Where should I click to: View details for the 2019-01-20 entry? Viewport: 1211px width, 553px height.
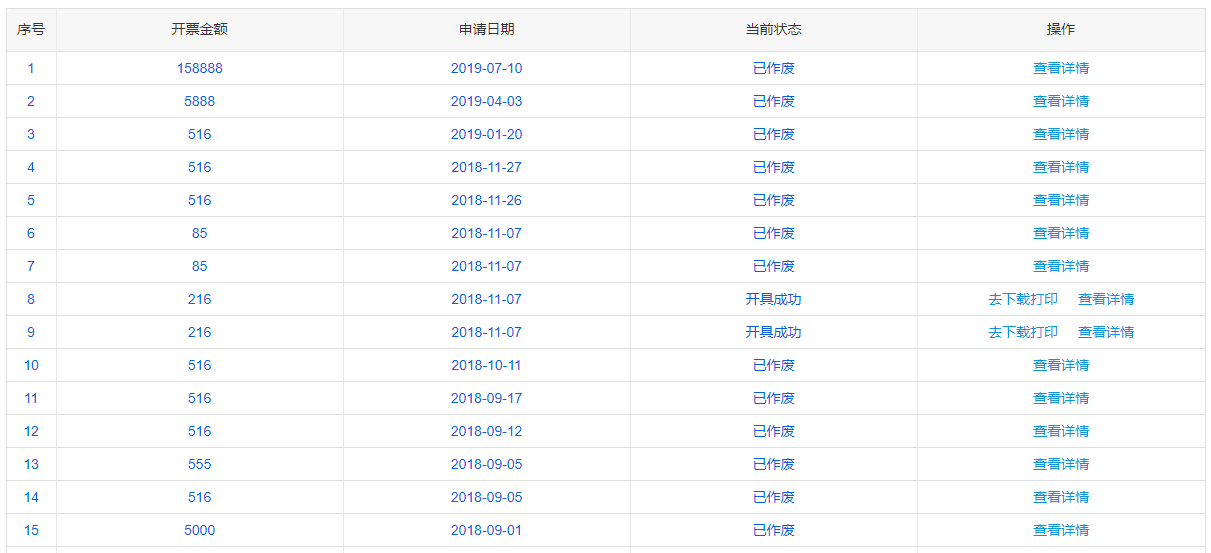pyautogui.click(x=1061, y=134)
